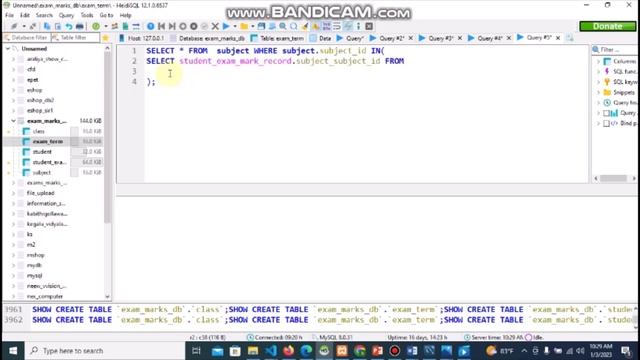
Task: Open Microsoft Edge from taskbar
Action: (x=306, y=351)
